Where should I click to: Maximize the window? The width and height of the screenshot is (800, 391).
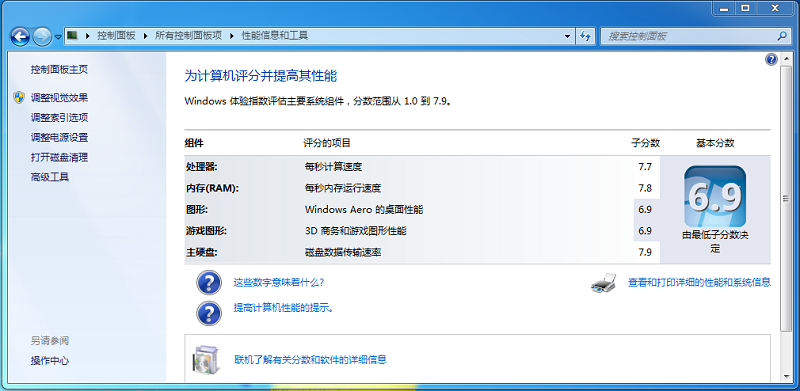click(746, 8)
